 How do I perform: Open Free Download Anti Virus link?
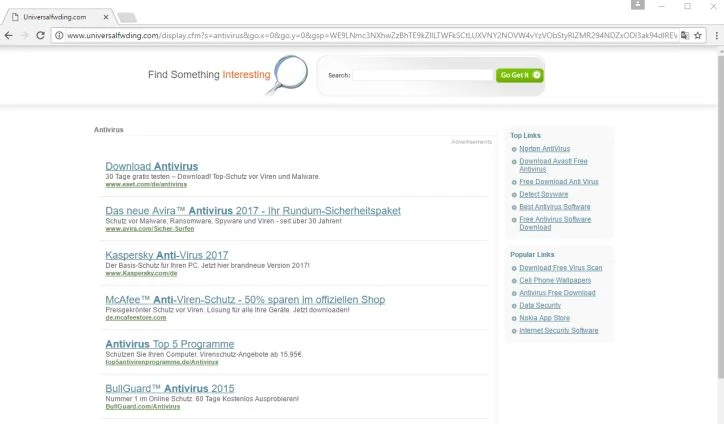tap(559, 182)
